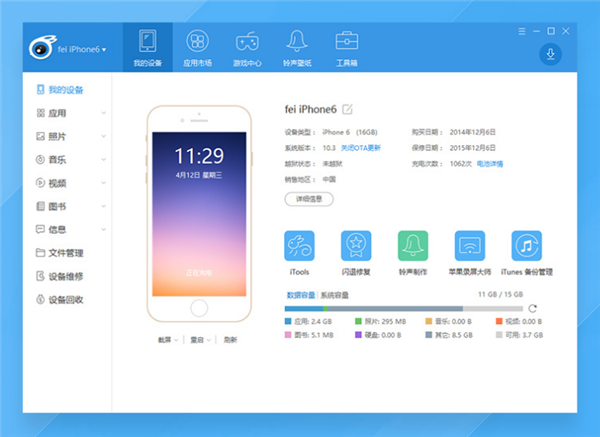
Task: Click the 刷新 refresh button below phone
Action: [230, 340]
